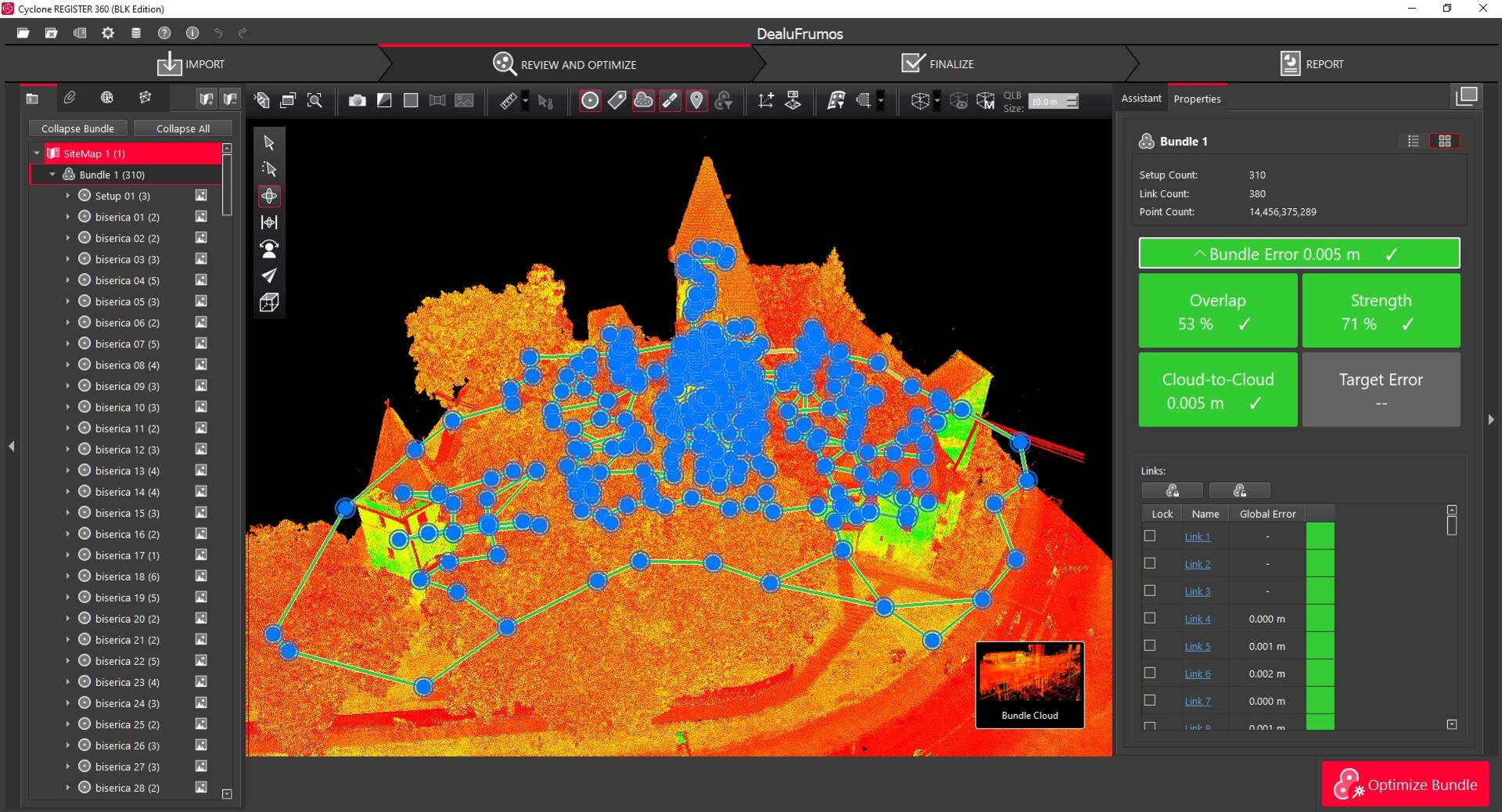Screen dimensions: 1502x812
Task: Check the lock box for Link 5
Action: 1149,645
